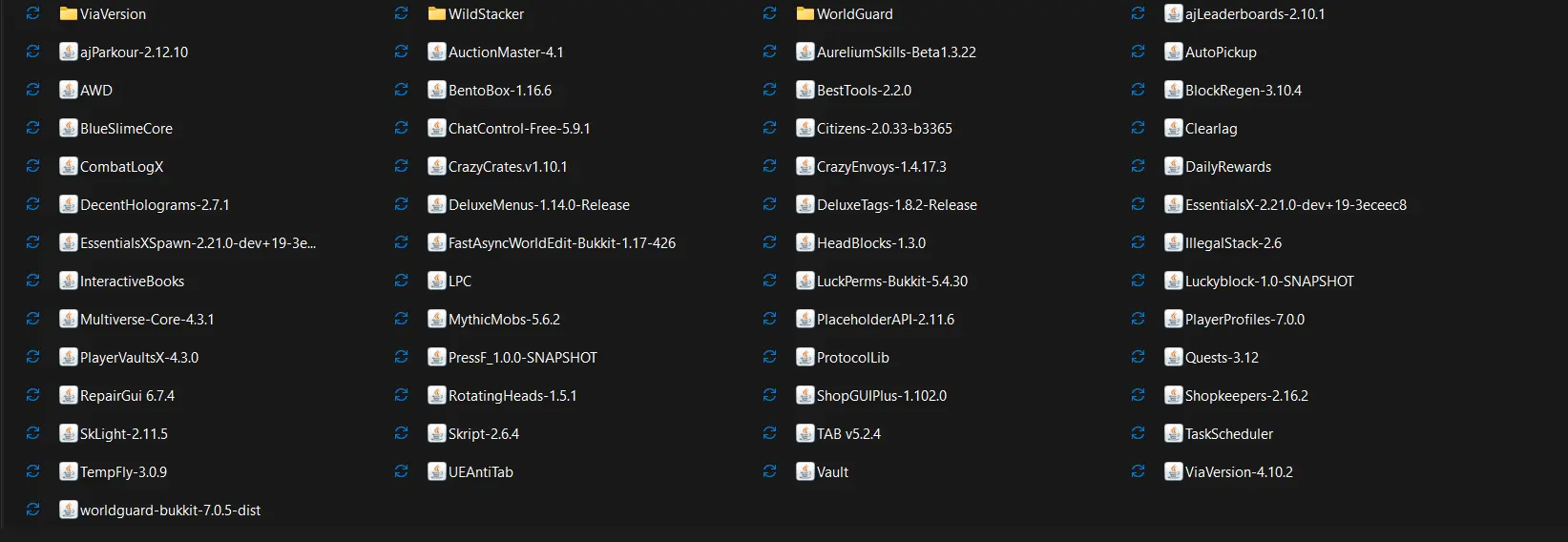Select the AuctionMaster-4.1 jar icon
This screenshot has width=1568, height=542.
pos(437,52)
